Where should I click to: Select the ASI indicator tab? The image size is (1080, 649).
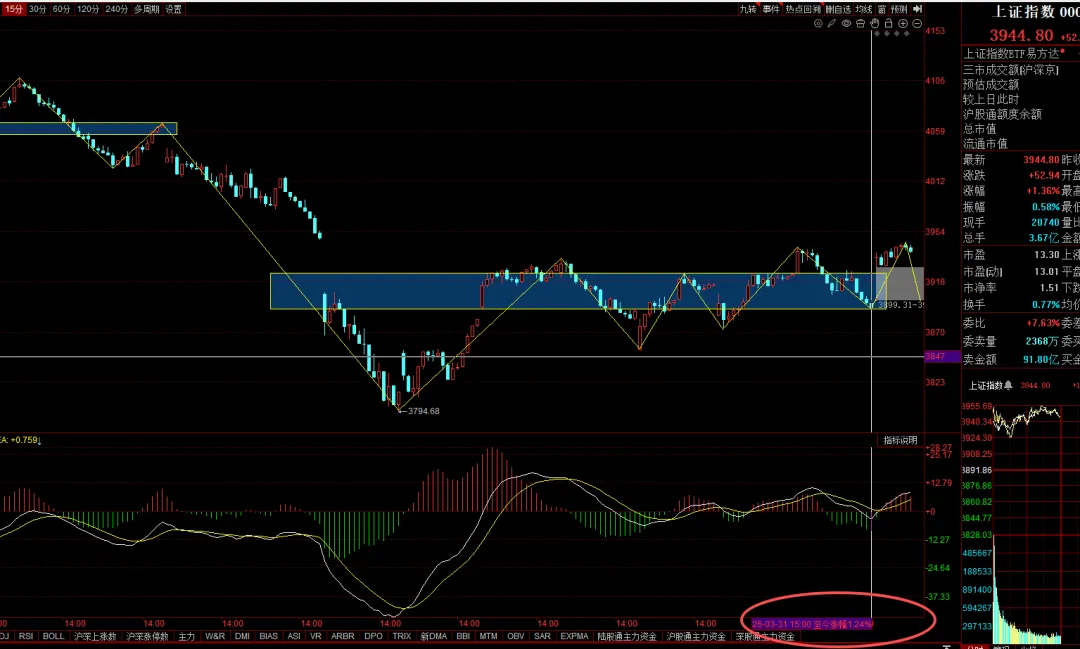tap(294, 636)
